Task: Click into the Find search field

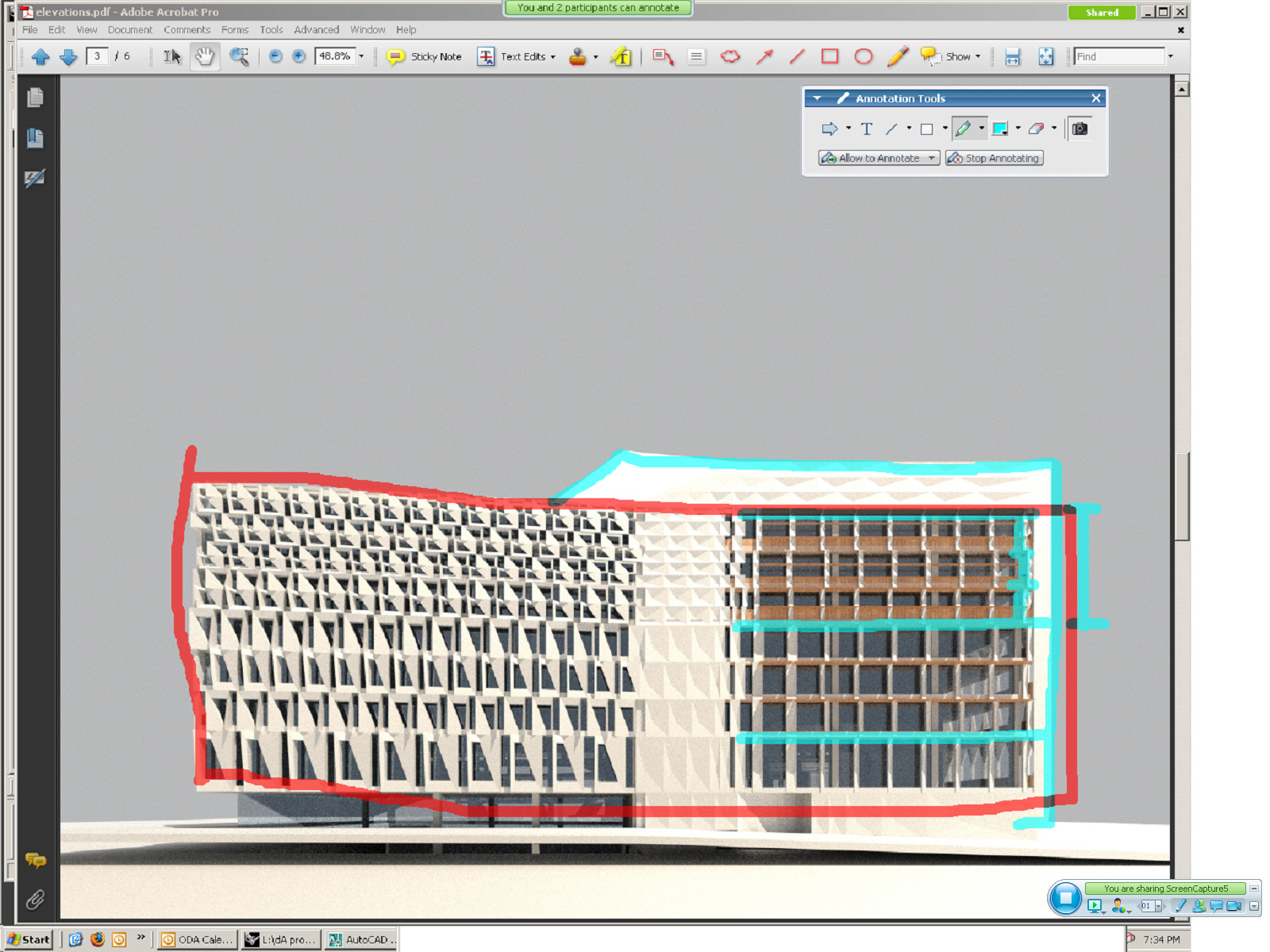Action: [x=1119, y=56]
